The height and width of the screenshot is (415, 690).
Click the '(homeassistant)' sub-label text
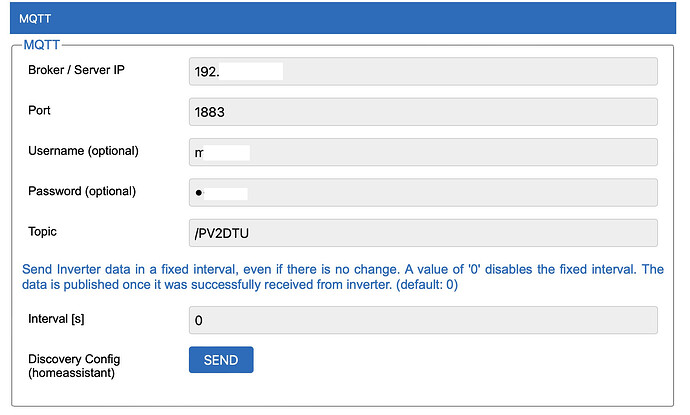71,373
